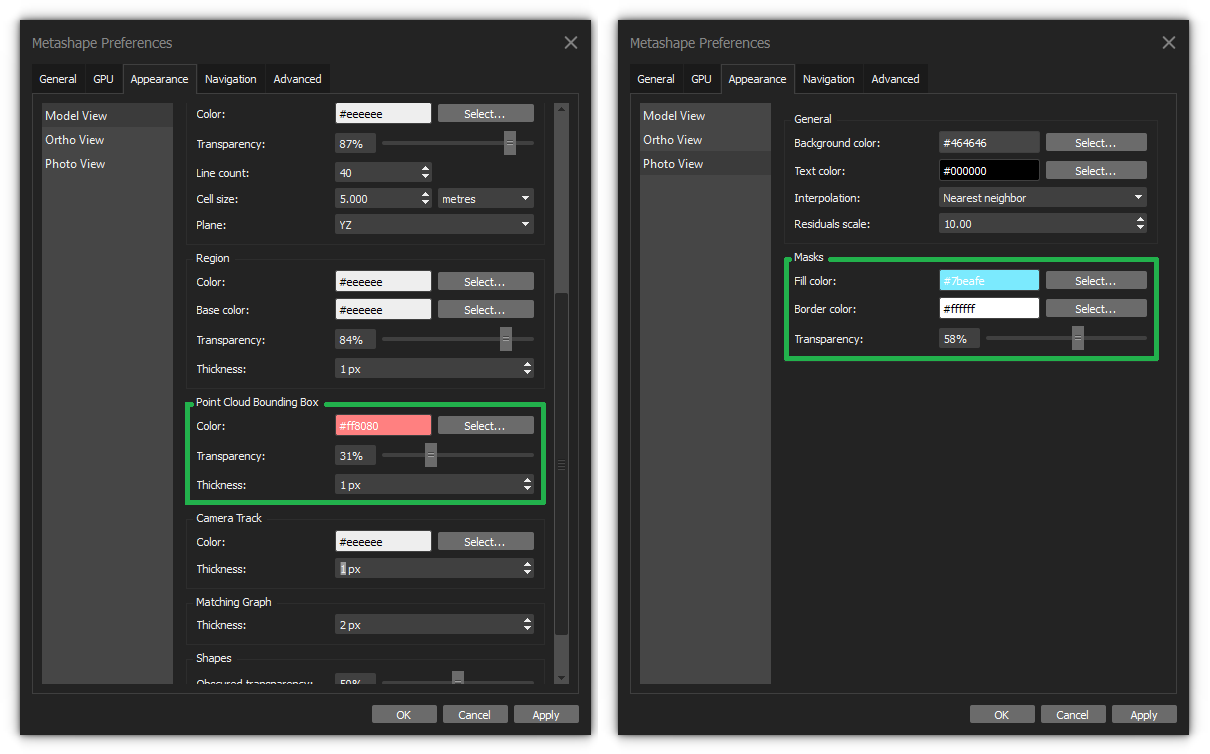
Task: Click Apply in the left Preferences window
Action: [546, 715]
